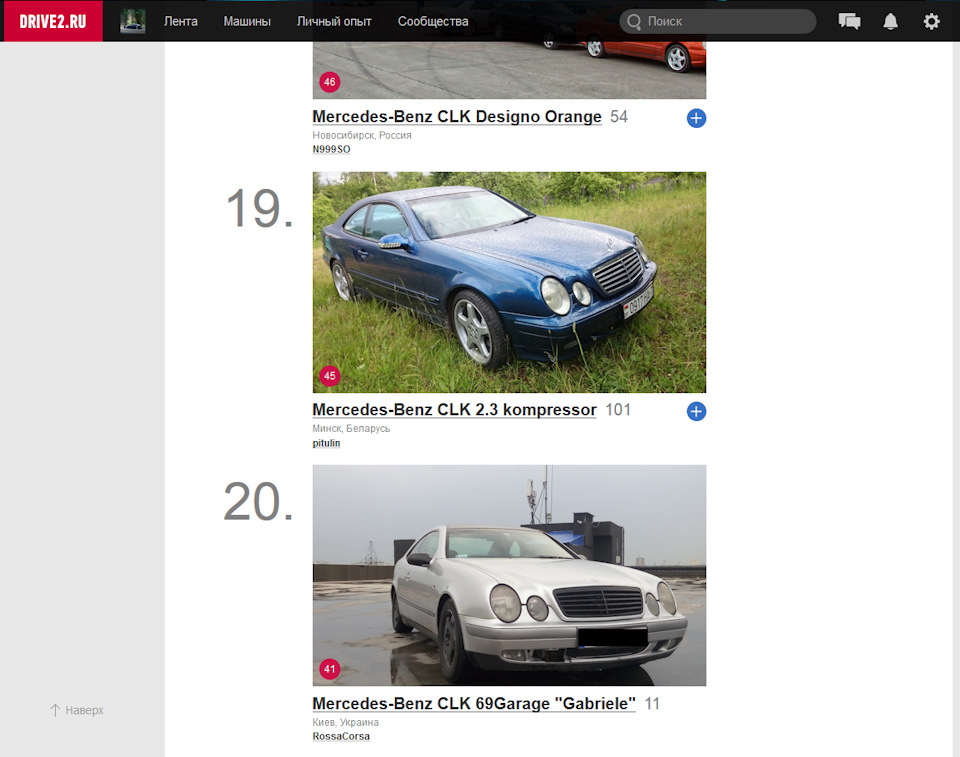Image resolution: width=960 pixels, height=757 pixels.
Task: Click the red 46 badge on the top photo
Action: pyautogui.click(x=329, y=82)
